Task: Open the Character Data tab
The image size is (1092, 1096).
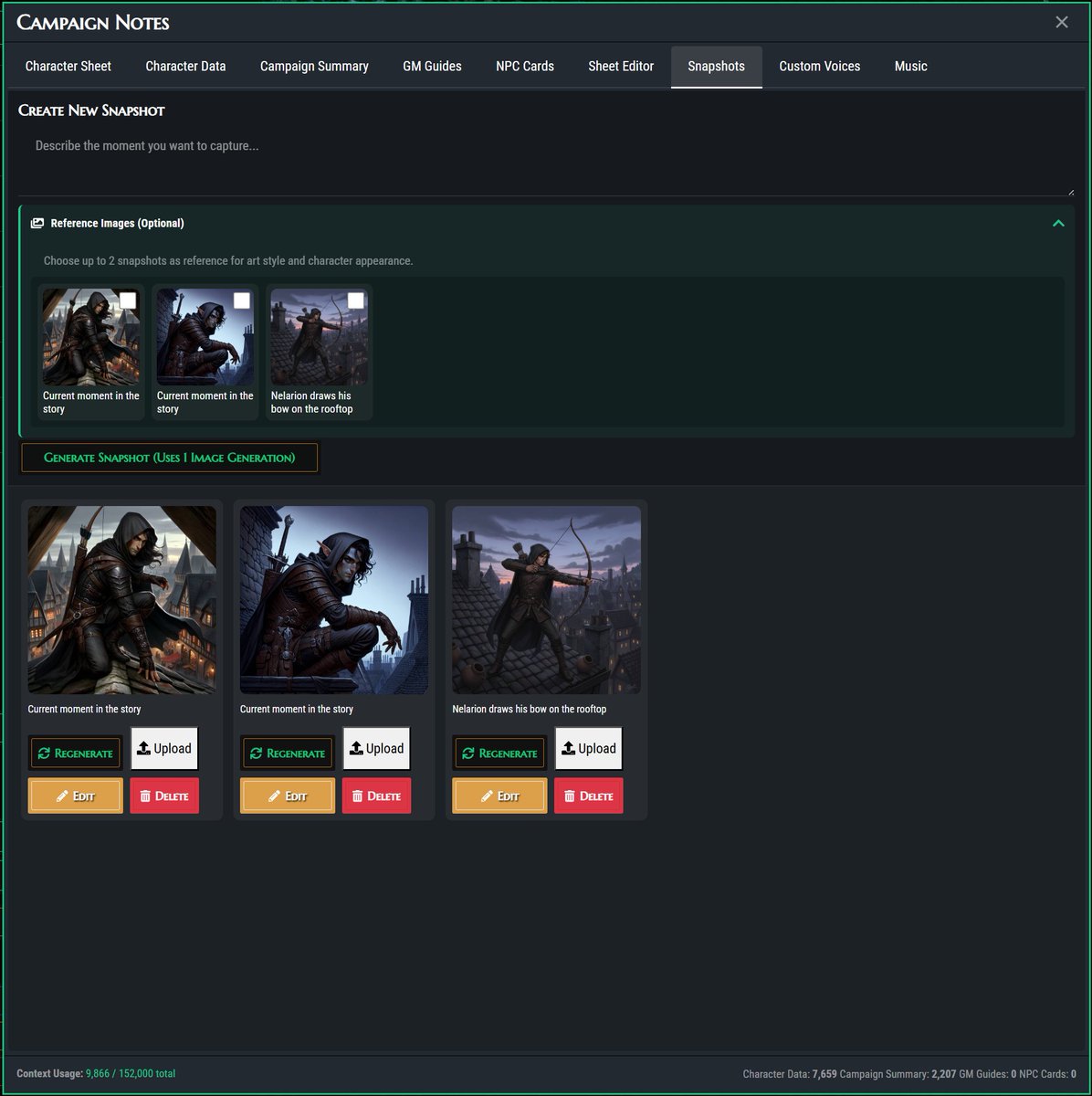Action: 185,66
